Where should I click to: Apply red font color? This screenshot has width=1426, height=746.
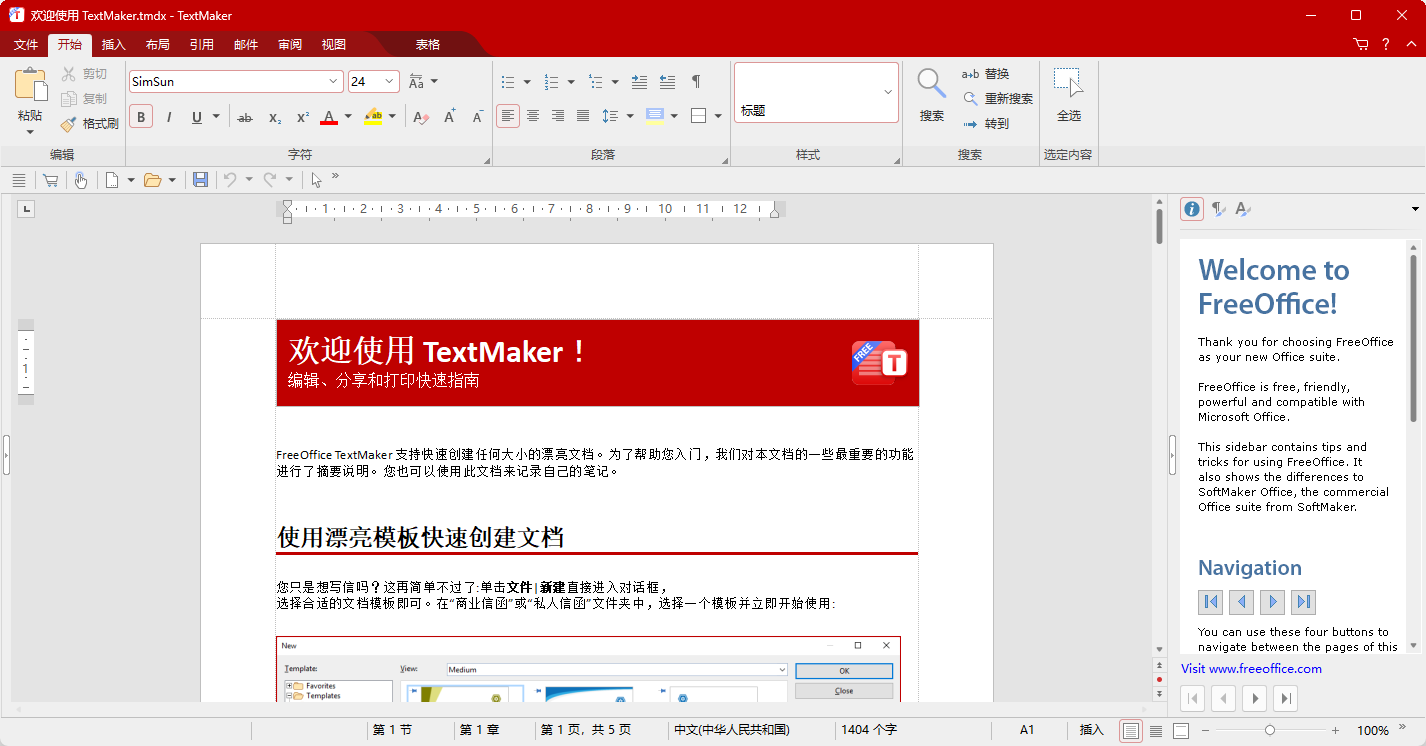(328, 117)
